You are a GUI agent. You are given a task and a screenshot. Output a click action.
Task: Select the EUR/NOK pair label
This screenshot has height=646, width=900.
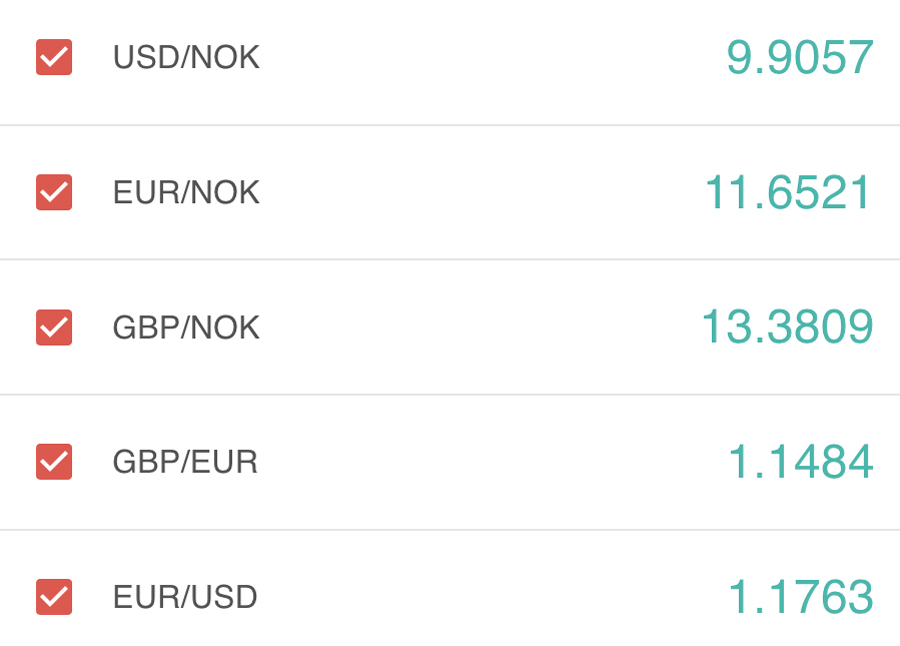click(x=186, y=192)
